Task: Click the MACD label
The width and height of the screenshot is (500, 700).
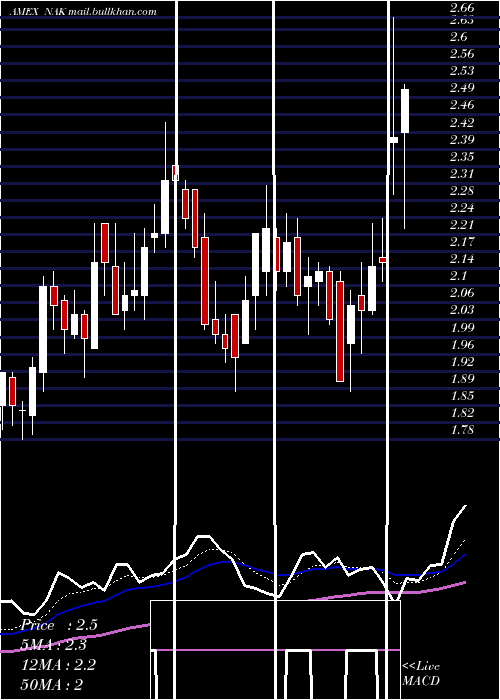Action: pos(421,681)
